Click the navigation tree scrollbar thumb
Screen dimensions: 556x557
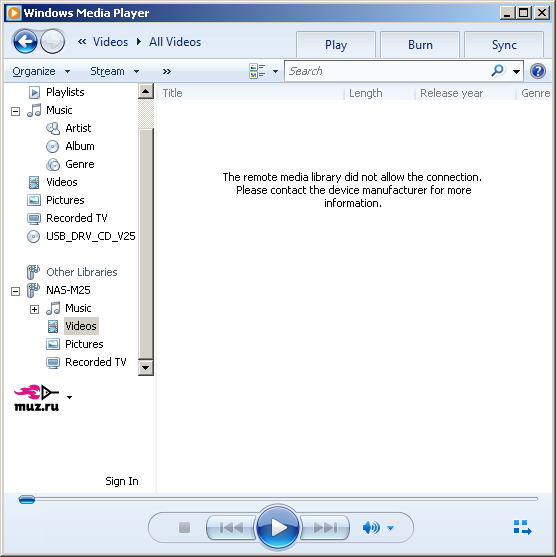(146, 243)
